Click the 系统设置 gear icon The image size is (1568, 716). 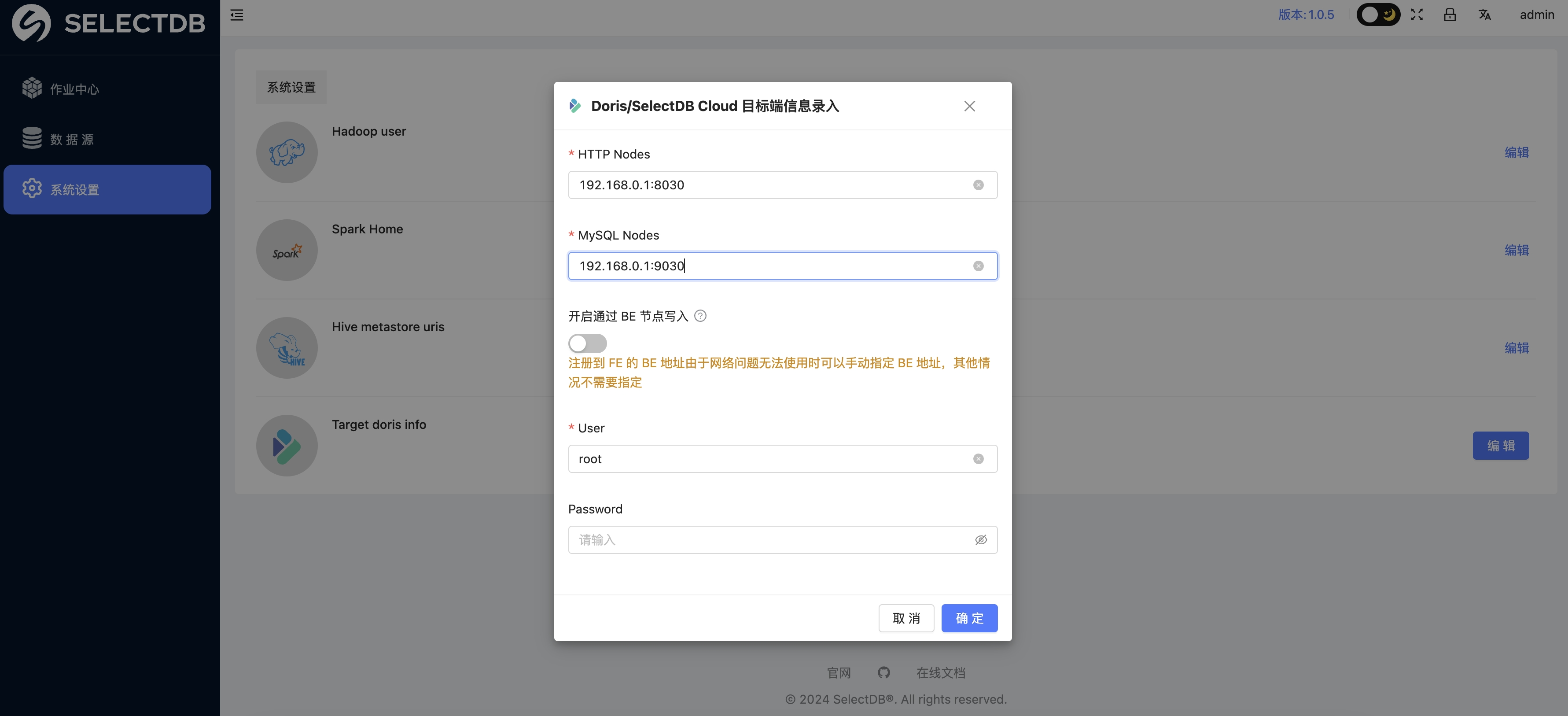[x=32, y=189]
